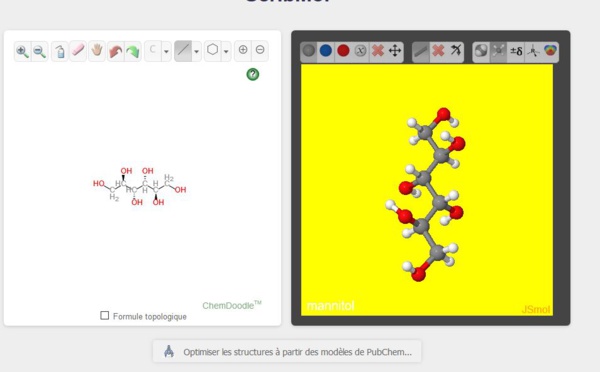Show the electrostatic potential surface icon
The width and height of the screenshot is (600, 372).
coord(550,51)
